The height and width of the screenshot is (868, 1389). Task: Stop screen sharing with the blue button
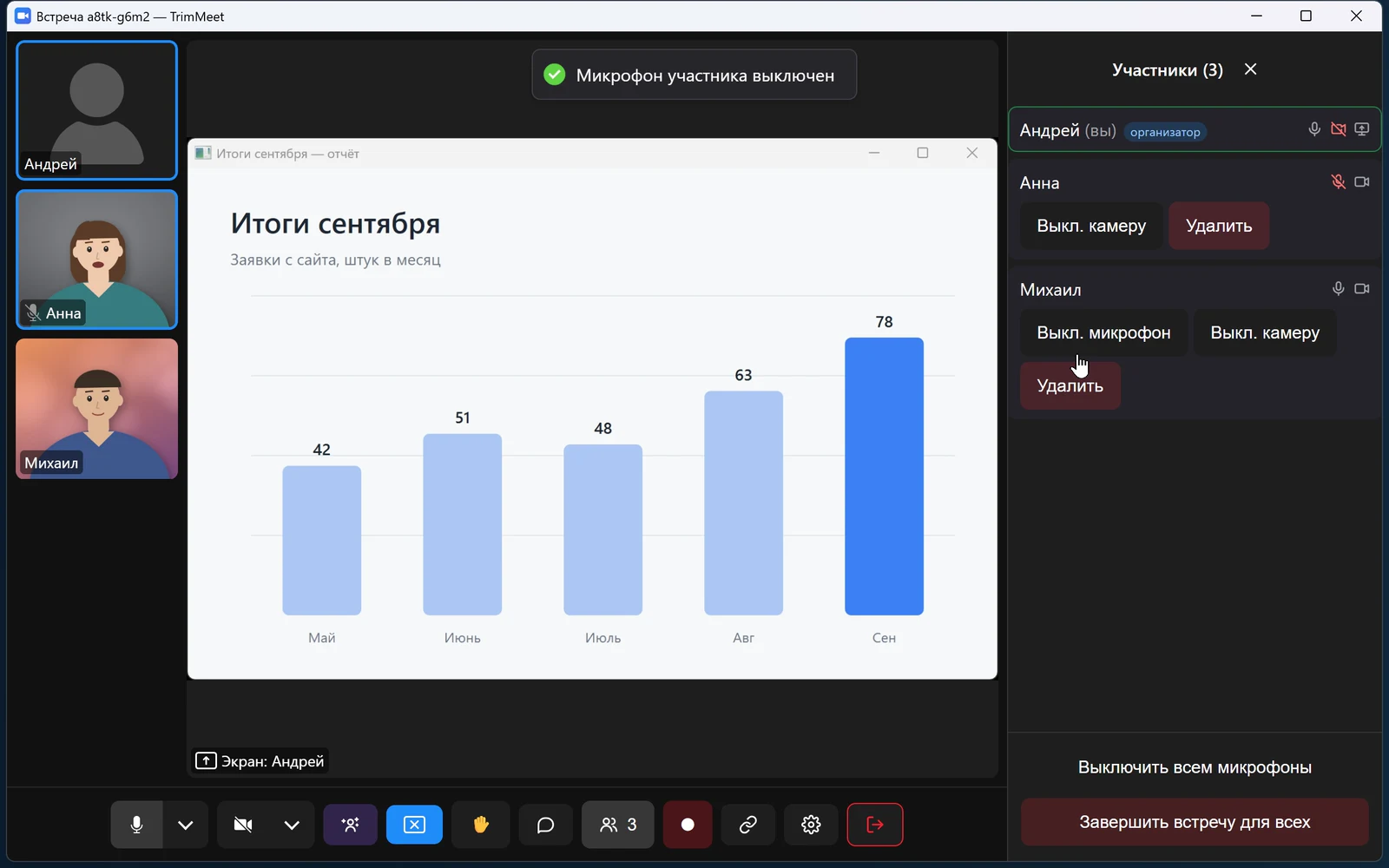tap(415, 825)
